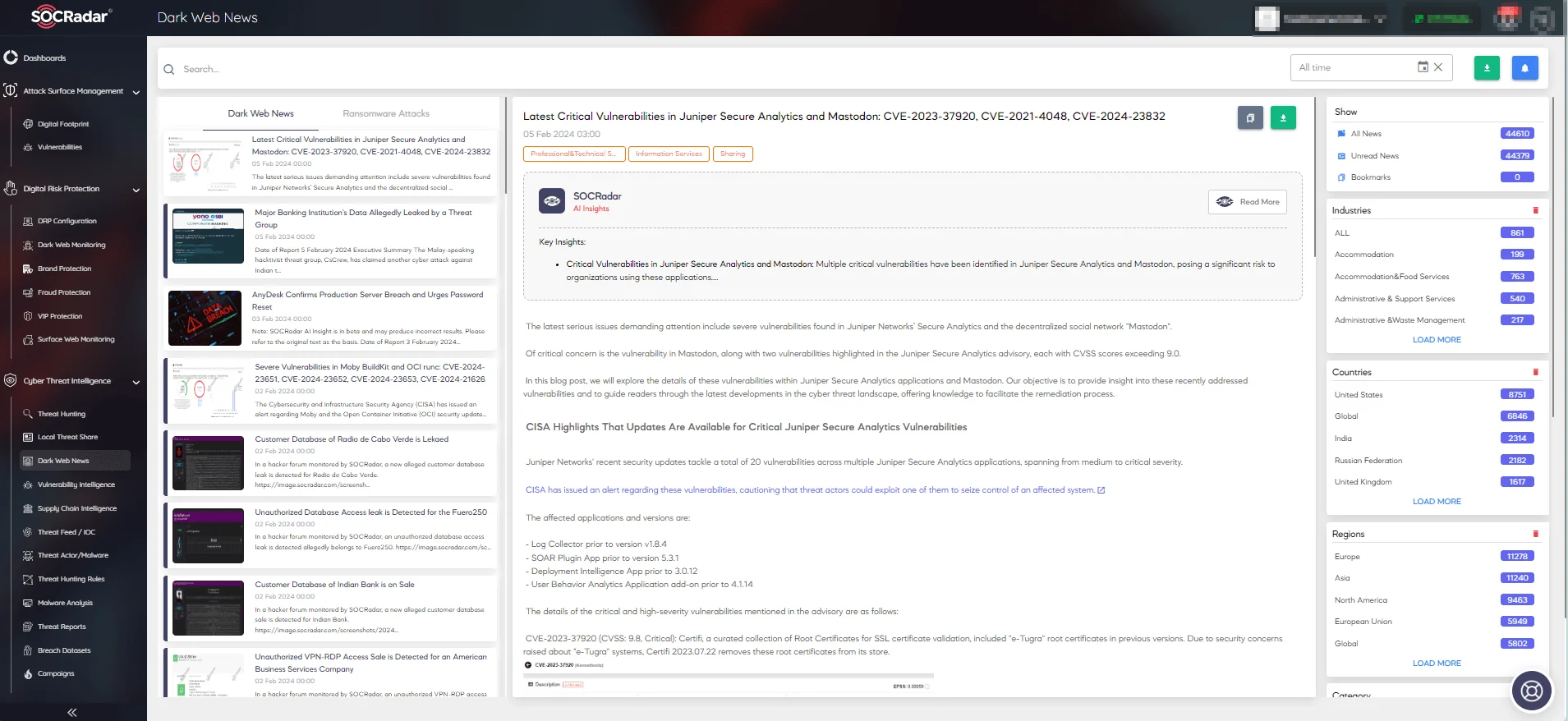Clear the All time date filter
The width and height of the screenshot is (1568, 721).
tap(1438, 67)
